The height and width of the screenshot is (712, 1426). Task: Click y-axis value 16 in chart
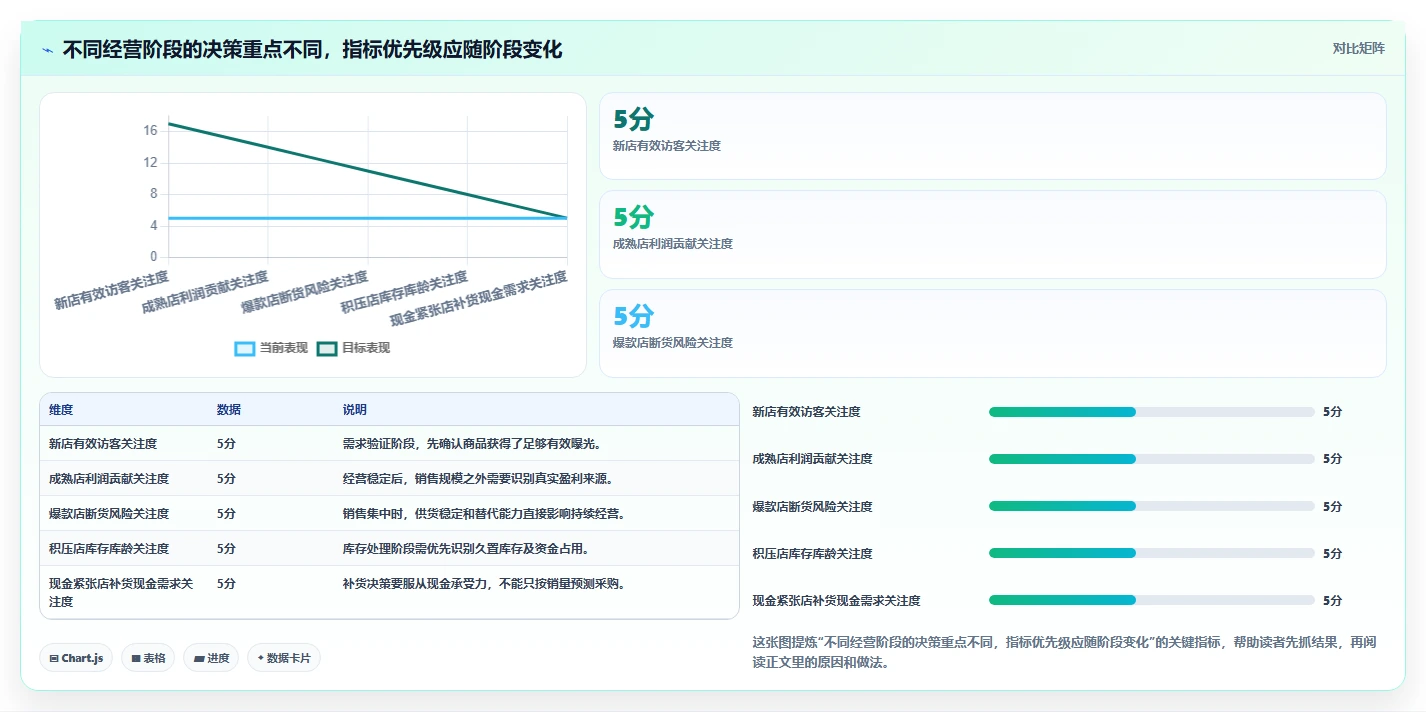coord(150,131)
